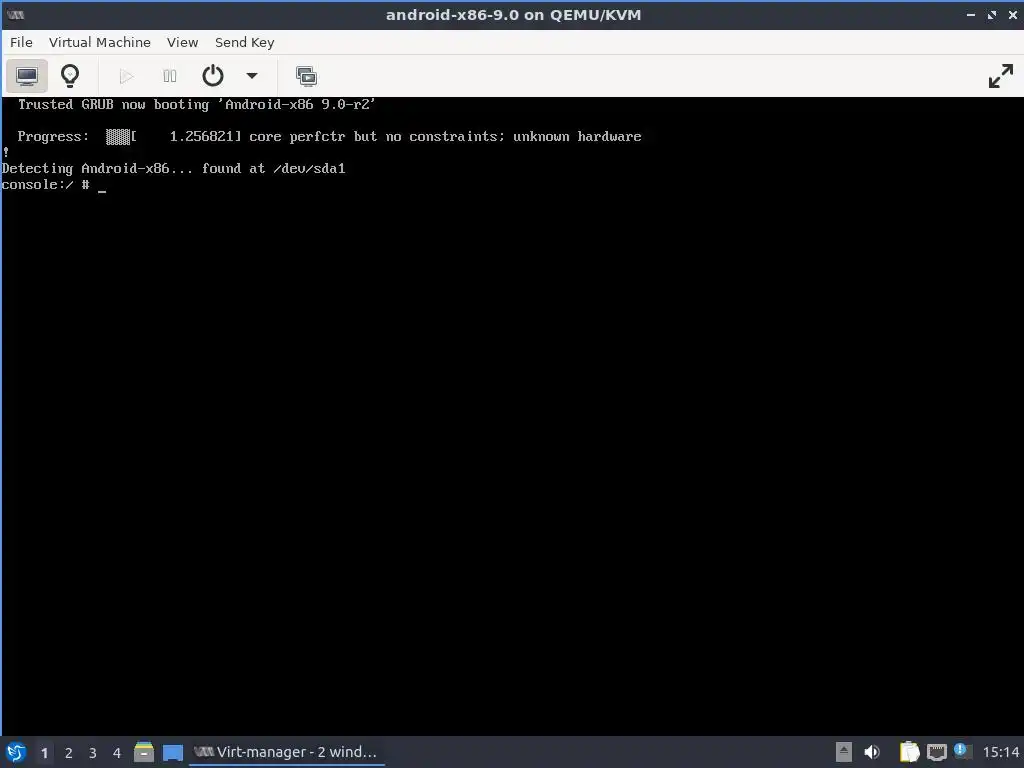Switch to fullscreen view icon
The height and width of the screenshot is (768, 1024).
1000,76
